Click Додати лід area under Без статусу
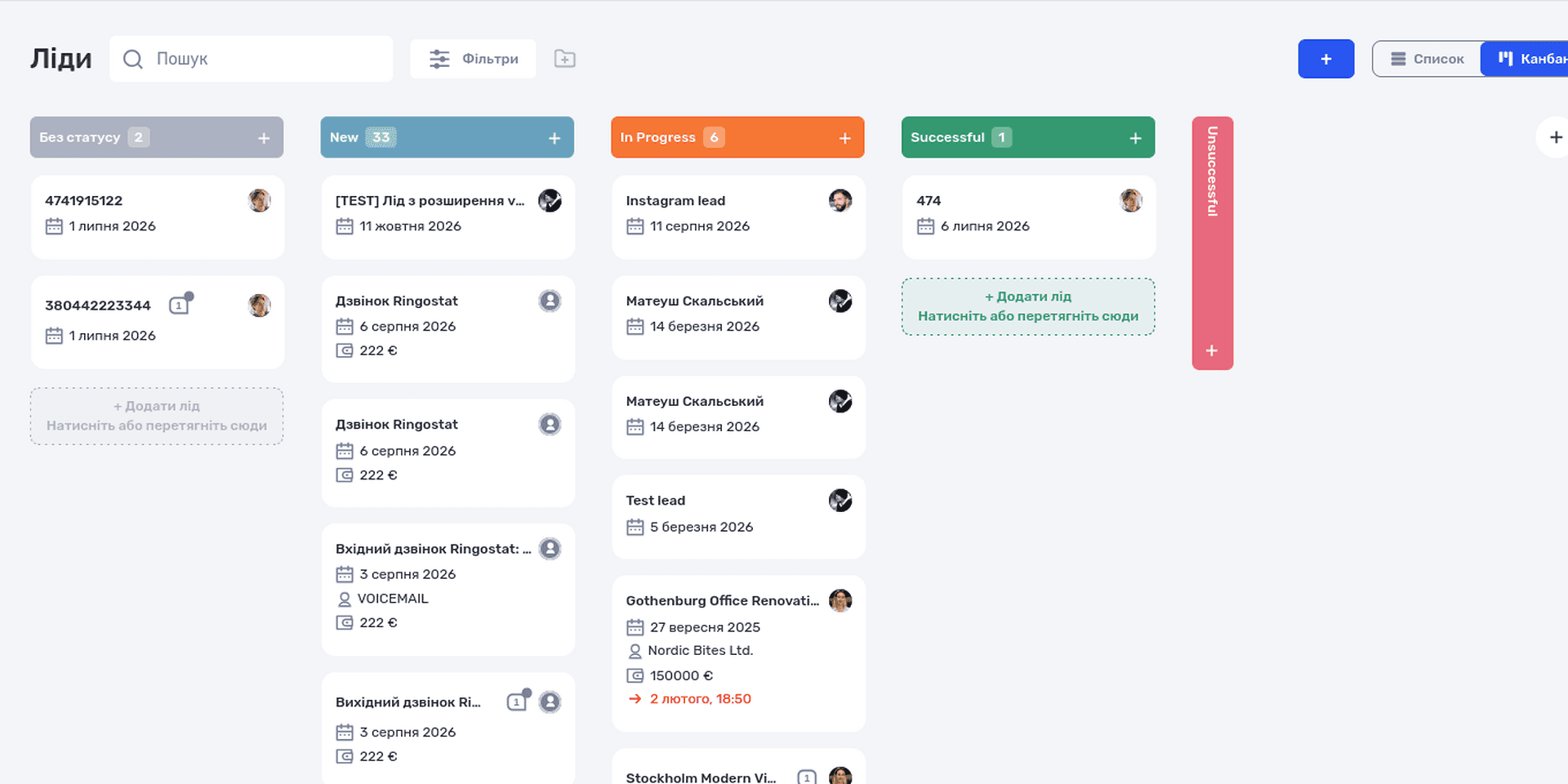 click(157, 416)
